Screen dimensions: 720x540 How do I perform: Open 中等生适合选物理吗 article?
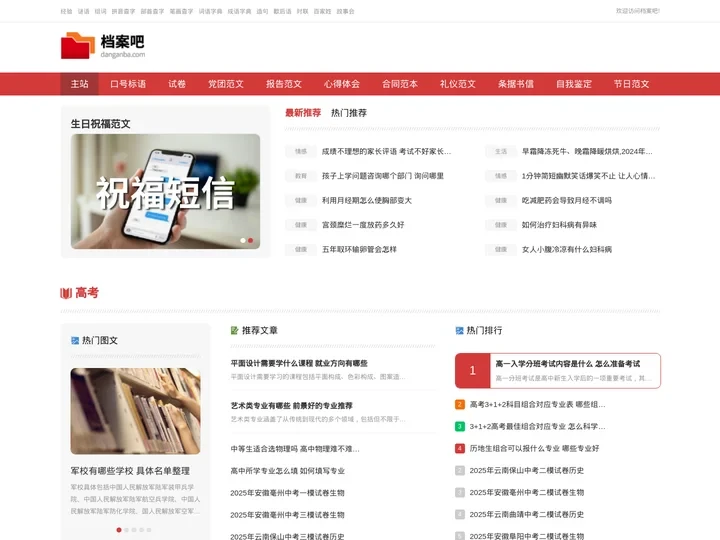(295, 449)
